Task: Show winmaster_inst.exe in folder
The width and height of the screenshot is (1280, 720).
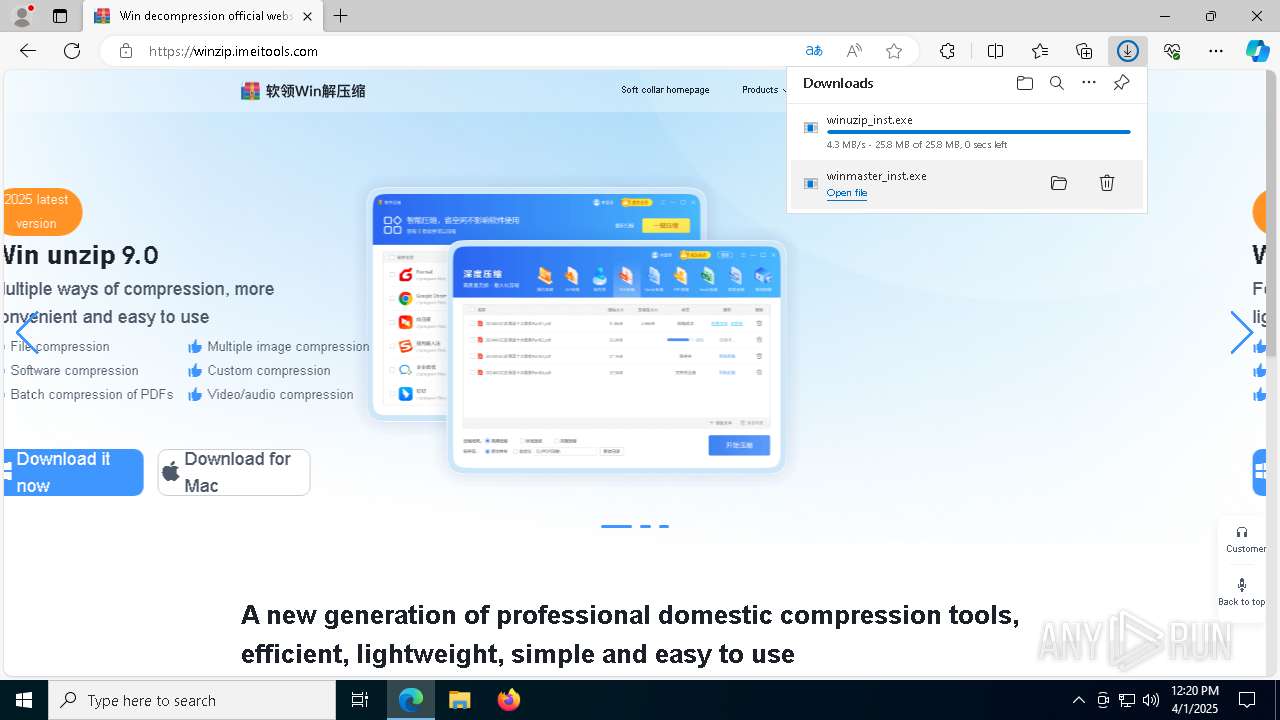Action: tap(1059, 183)
